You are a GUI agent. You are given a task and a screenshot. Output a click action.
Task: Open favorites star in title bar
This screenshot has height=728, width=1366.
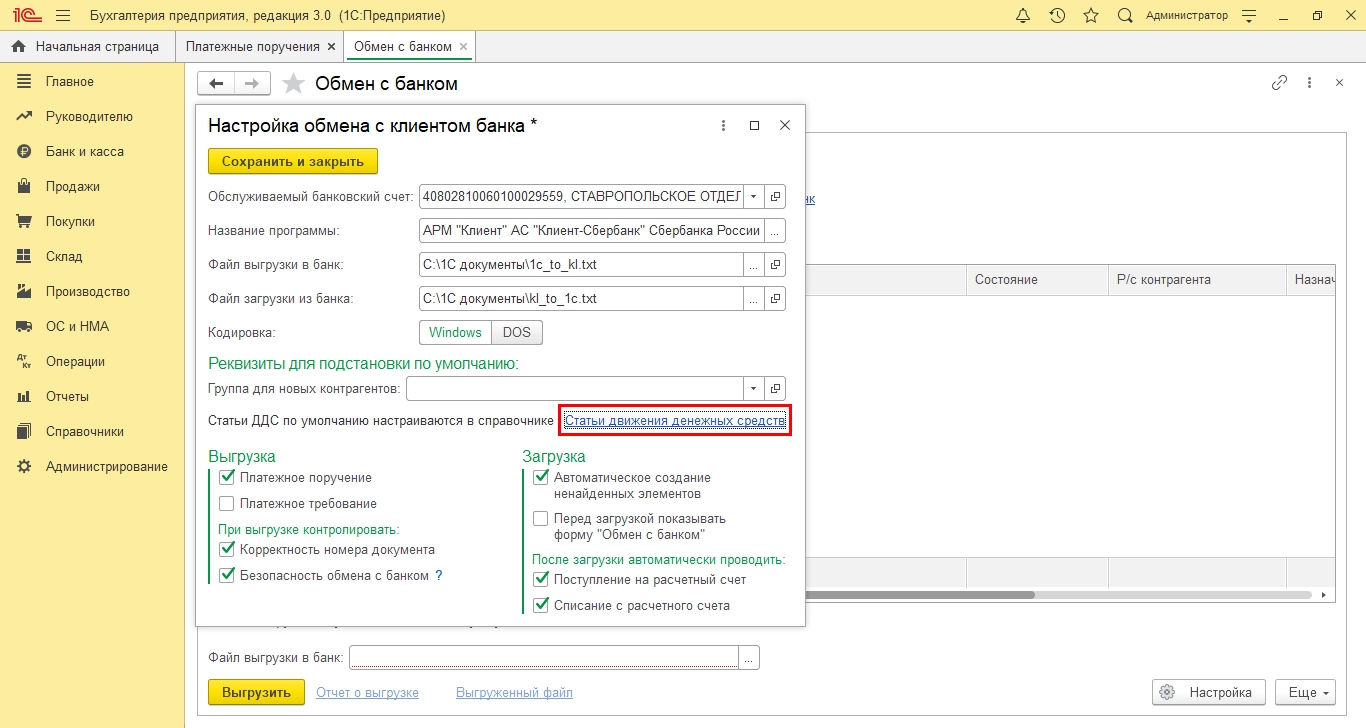1091,16
